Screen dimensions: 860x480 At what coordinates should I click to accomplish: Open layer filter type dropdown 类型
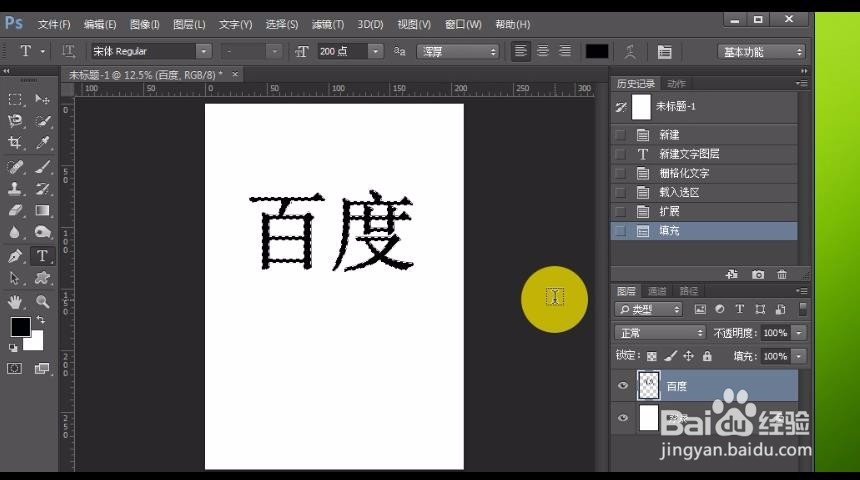click(x=648, y=309)
